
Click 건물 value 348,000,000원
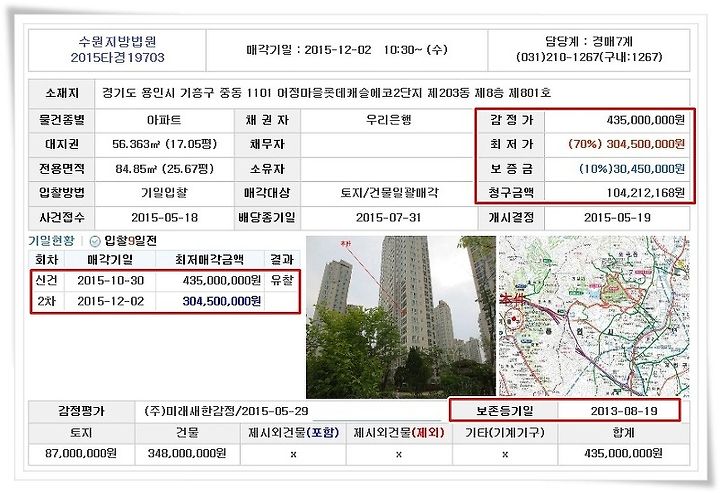pyautogui.click(x=187, y=453)
